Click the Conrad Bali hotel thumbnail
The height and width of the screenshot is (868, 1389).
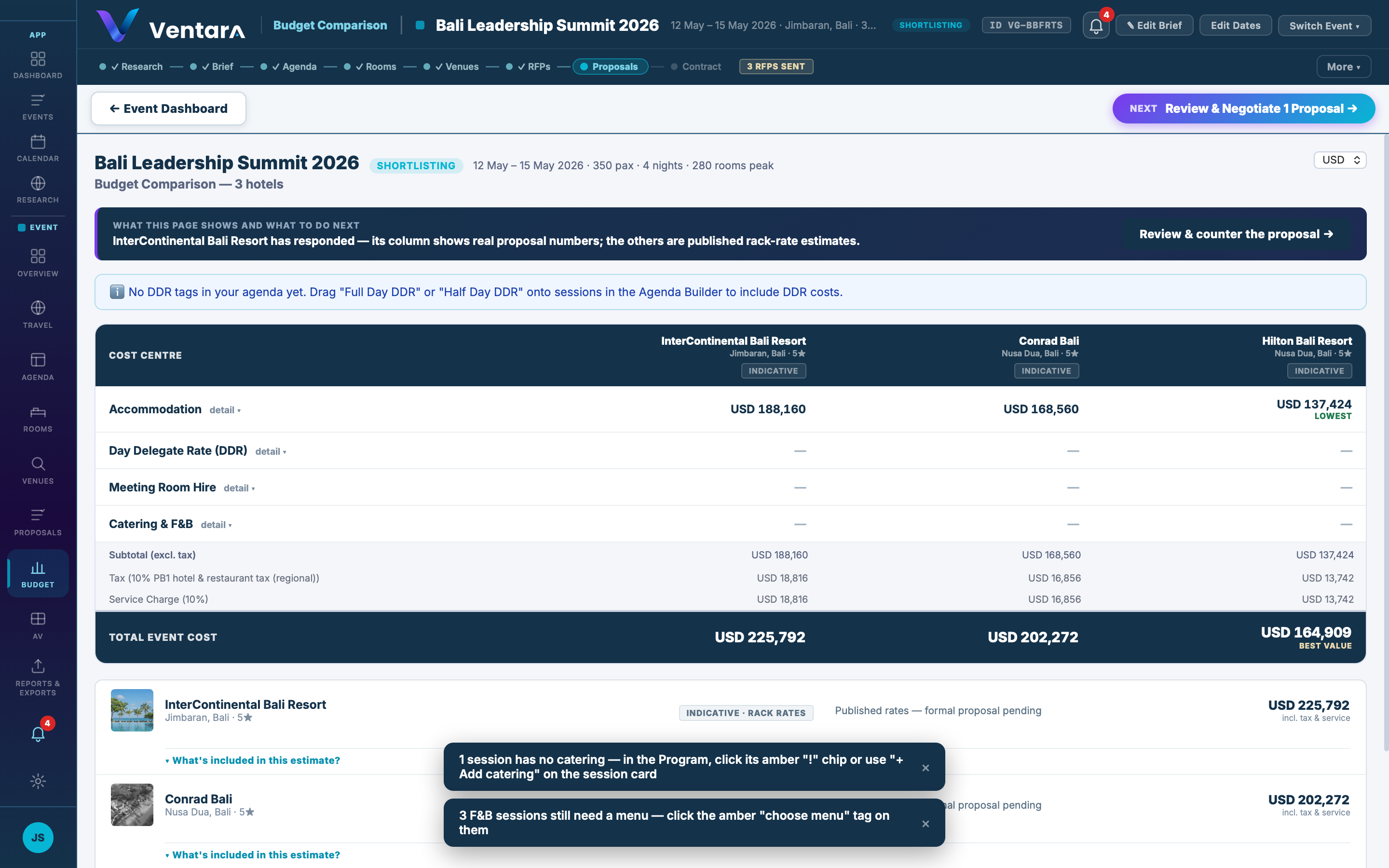click(132, 805)
